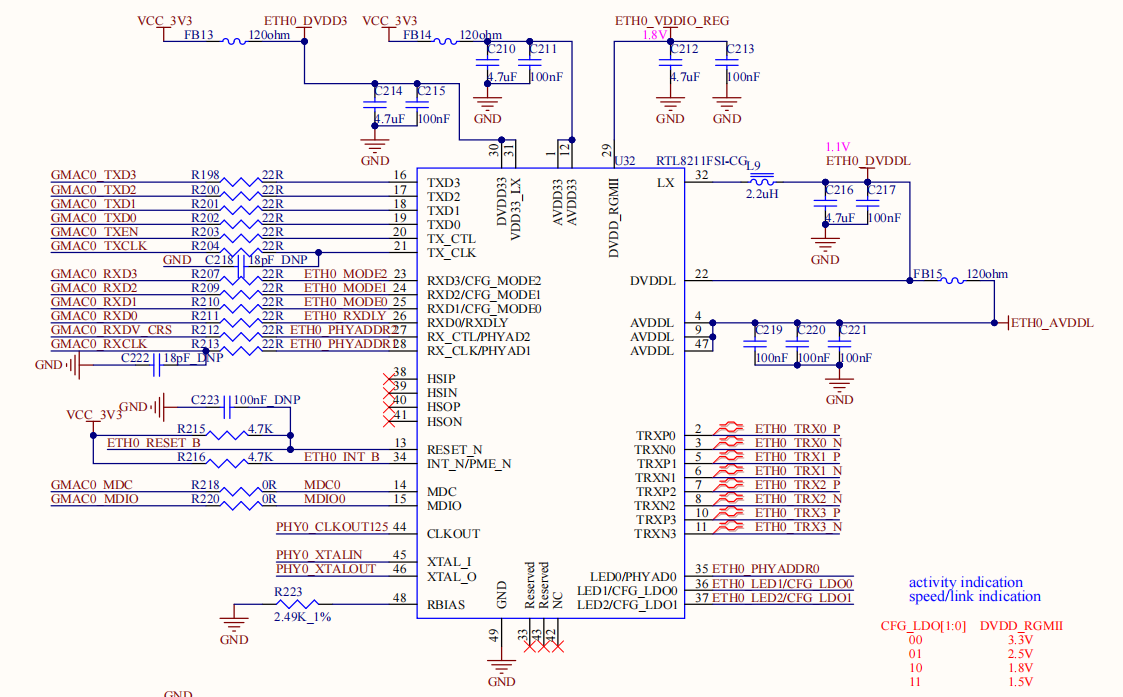Image resolution: width=1123 pixels, height=697 pixels.
Task: Click the R198 22R resistor symbol
Action: tap(241, 182)
